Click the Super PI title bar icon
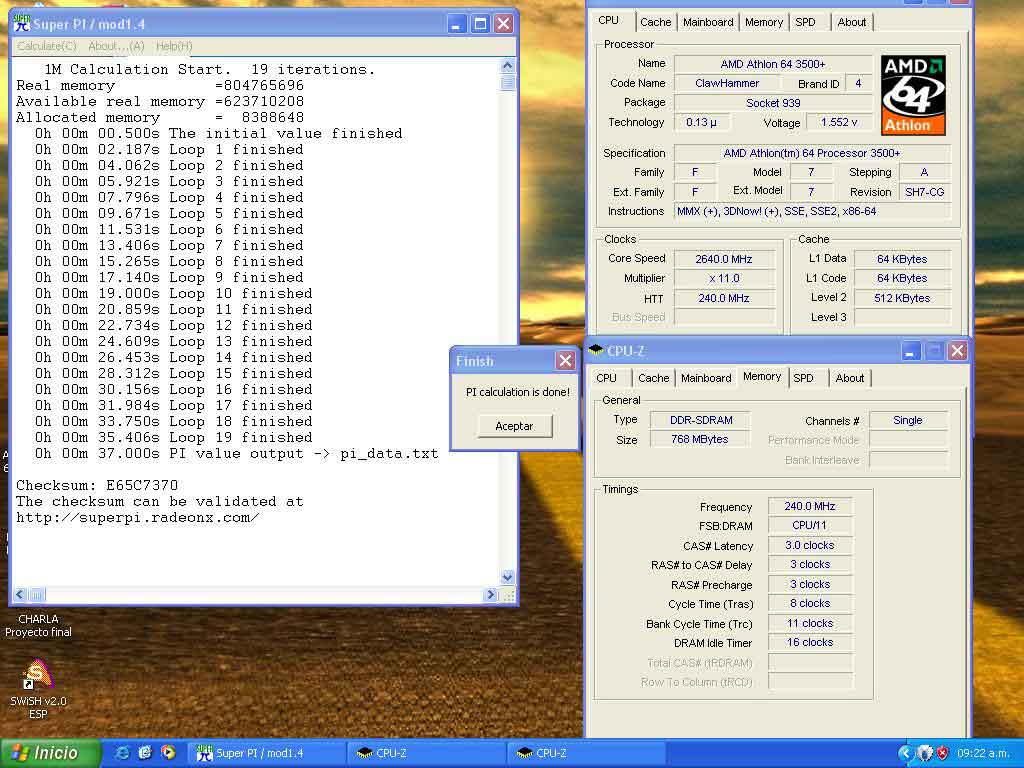Screen dimensions: 1024x768 click(22, 24)
